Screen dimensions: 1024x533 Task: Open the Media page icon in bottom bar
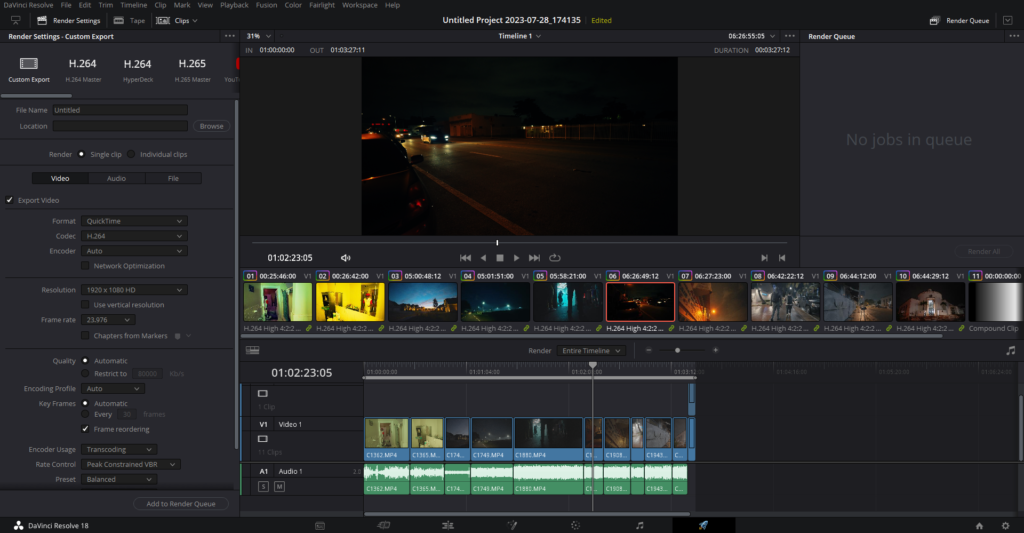320,525
